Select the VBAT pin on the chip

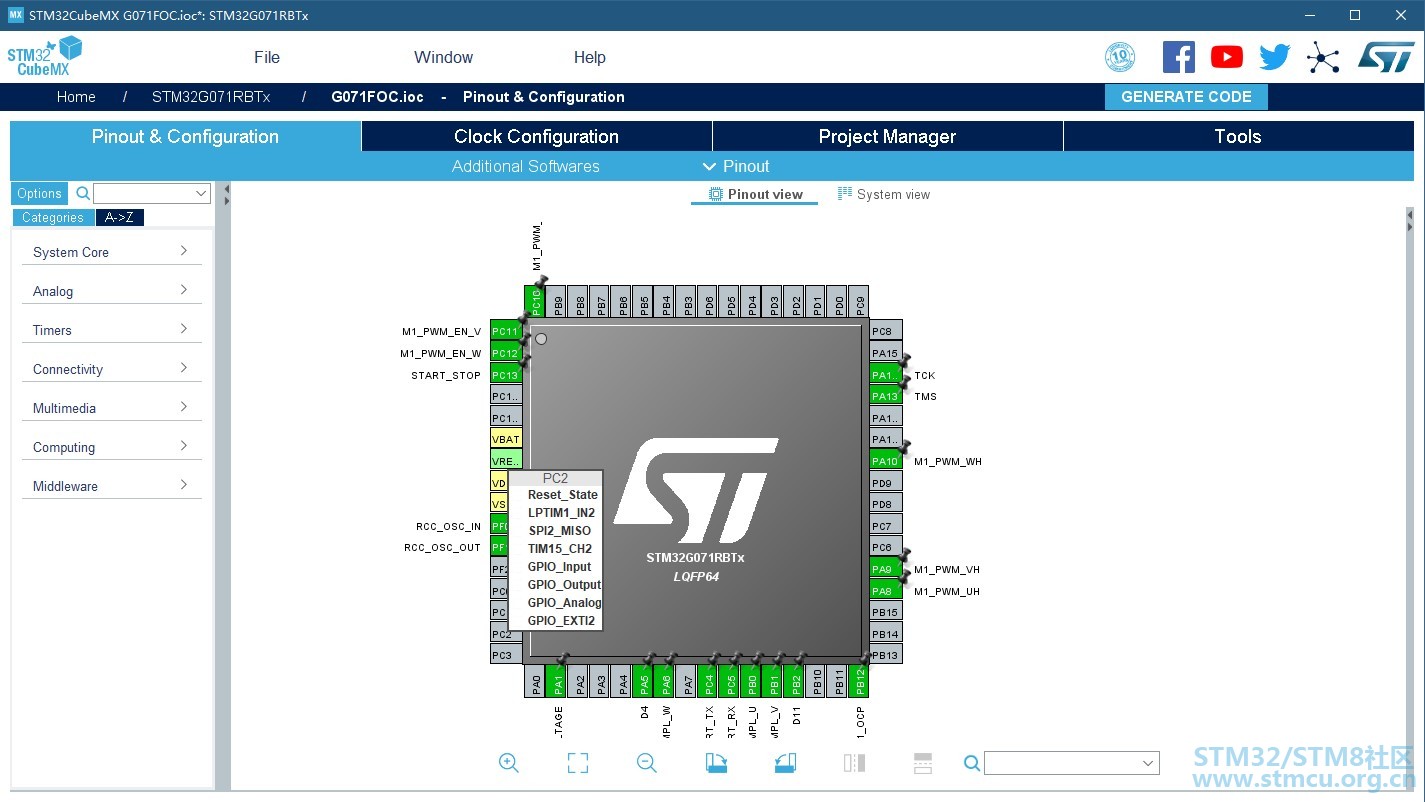pos(506,439)
